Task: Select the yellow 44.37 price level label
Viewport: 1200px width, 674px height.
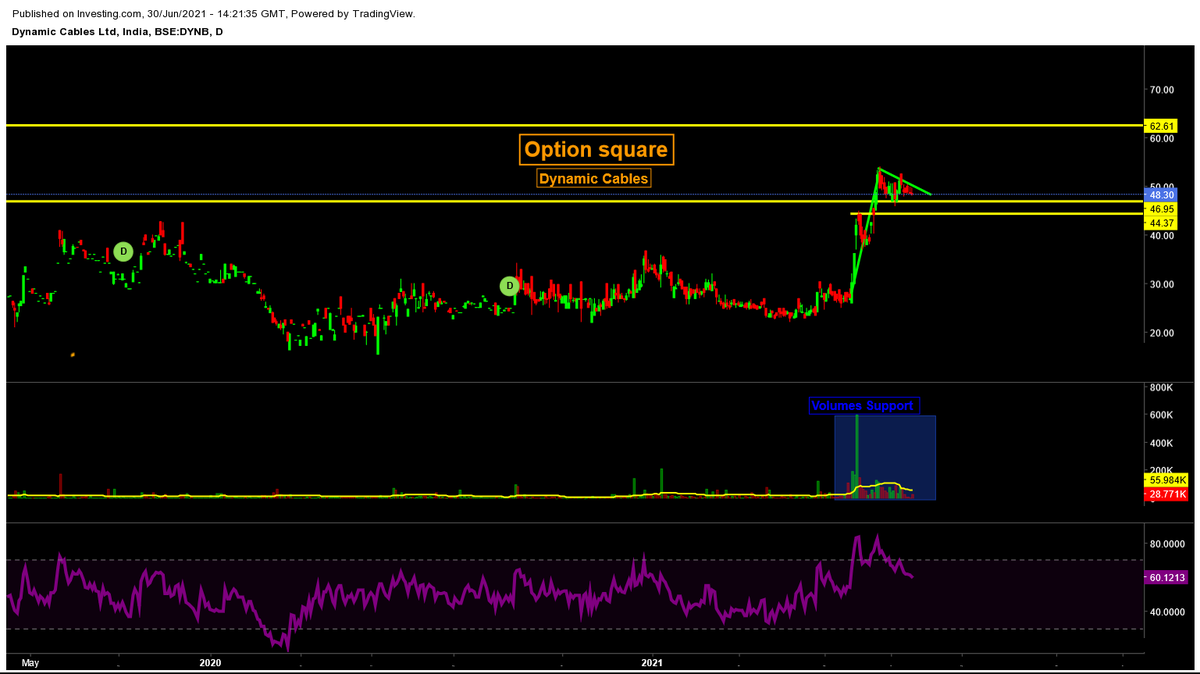Action: pyautogui.click(x=1162, y=223)
